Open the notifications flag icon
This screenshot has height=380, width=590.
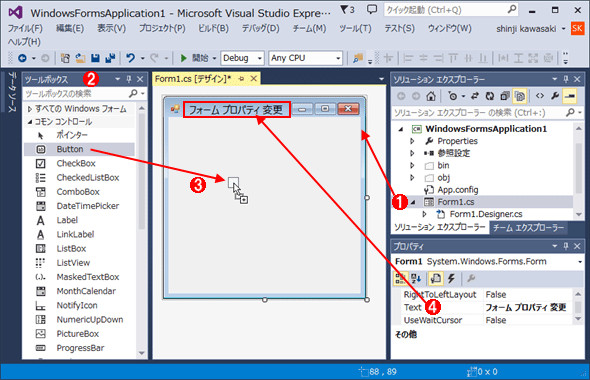pos(347,10)
